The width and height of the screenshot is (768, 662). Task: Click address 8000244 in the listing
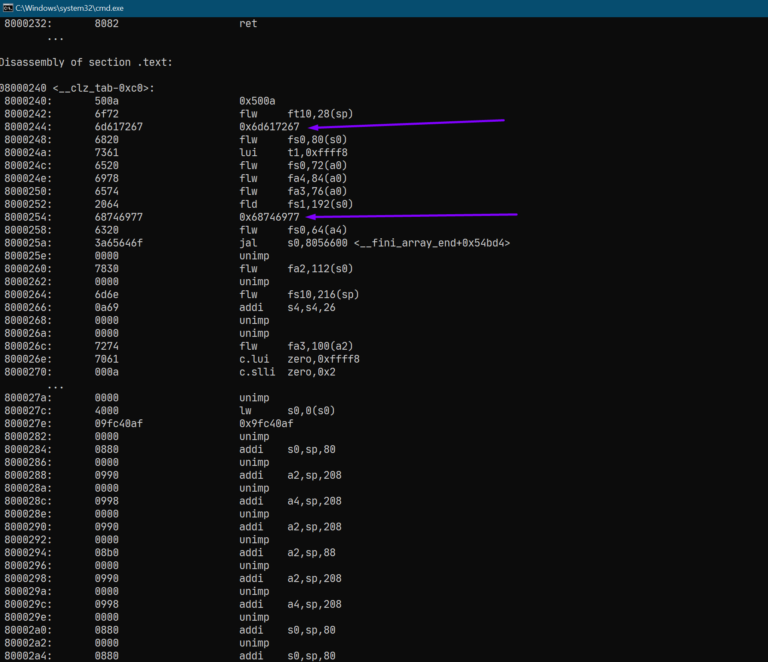pyautogui.click(x=28, y=127)
